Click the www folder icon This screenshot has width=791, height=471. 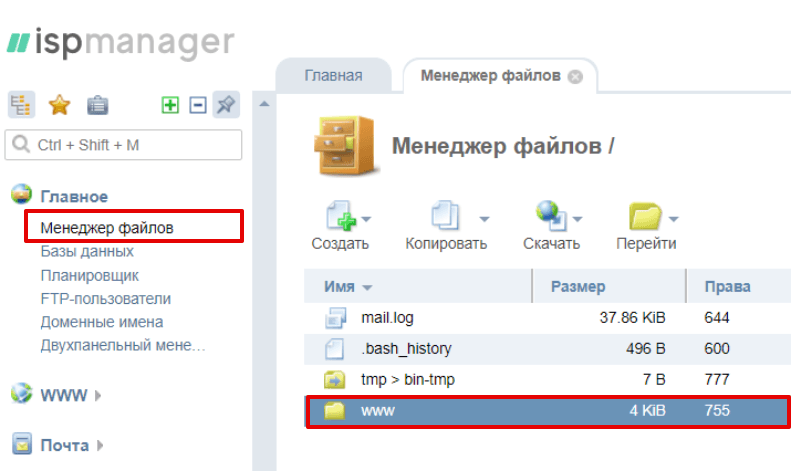334,410
